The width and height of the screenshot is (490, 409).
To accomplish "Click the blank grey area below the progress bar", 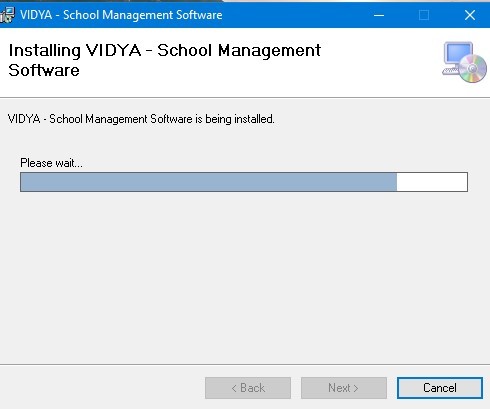I will coord(245,277).
